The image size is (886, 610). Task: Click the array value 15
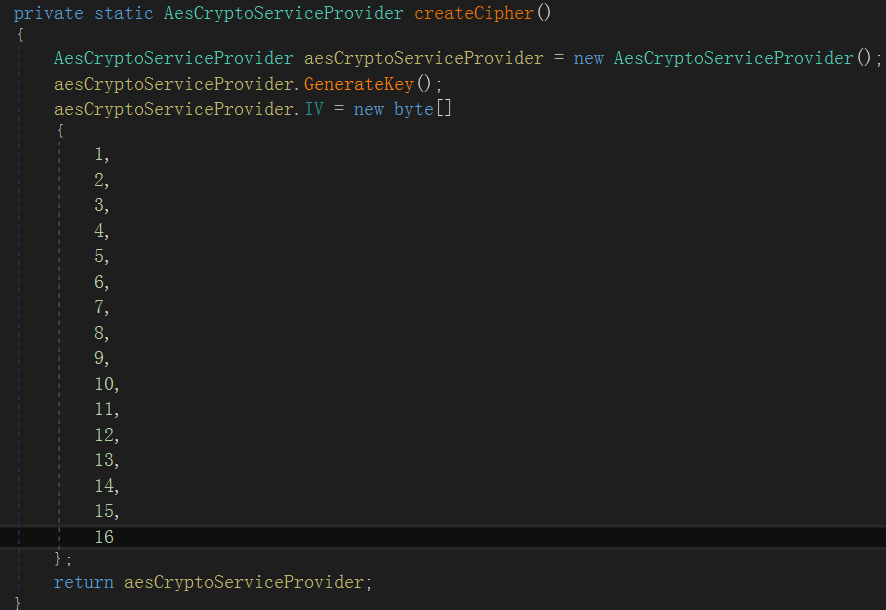104,511
